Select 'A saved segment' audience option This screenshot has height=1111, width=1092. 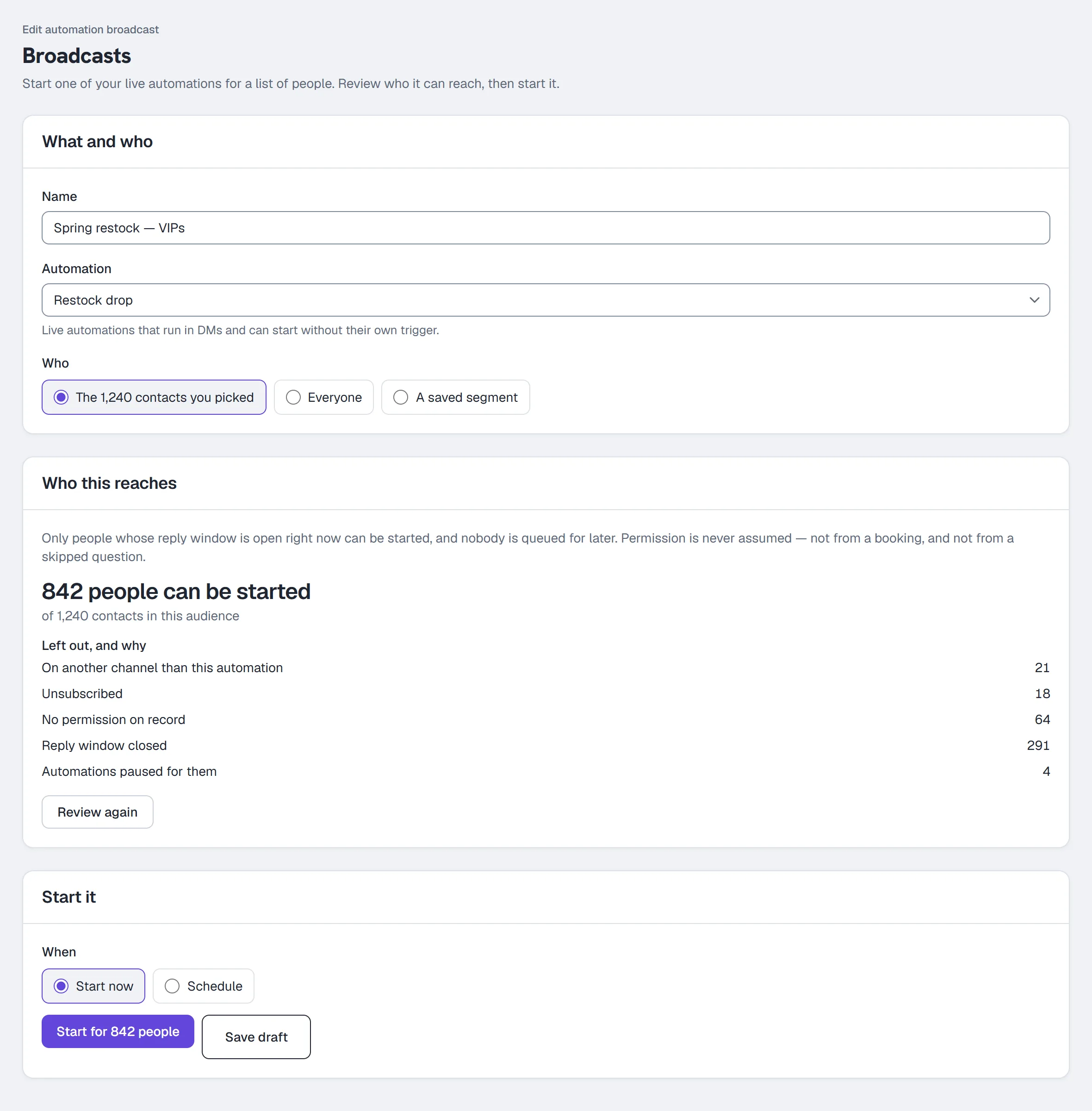coord(455,397)
